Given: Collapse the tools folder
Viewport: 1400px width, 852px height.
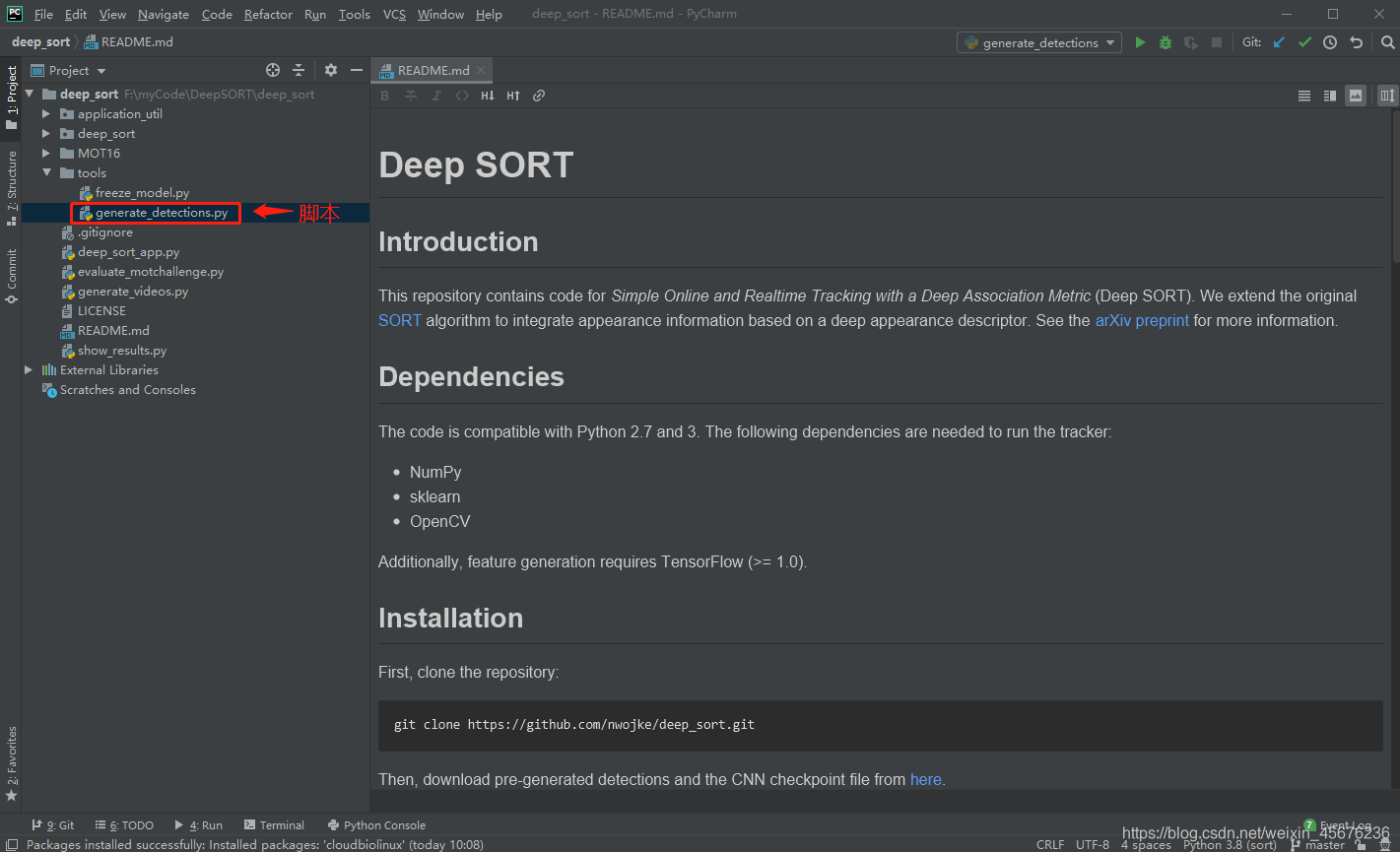Looking at the screenshot, I should coord(46,172).
